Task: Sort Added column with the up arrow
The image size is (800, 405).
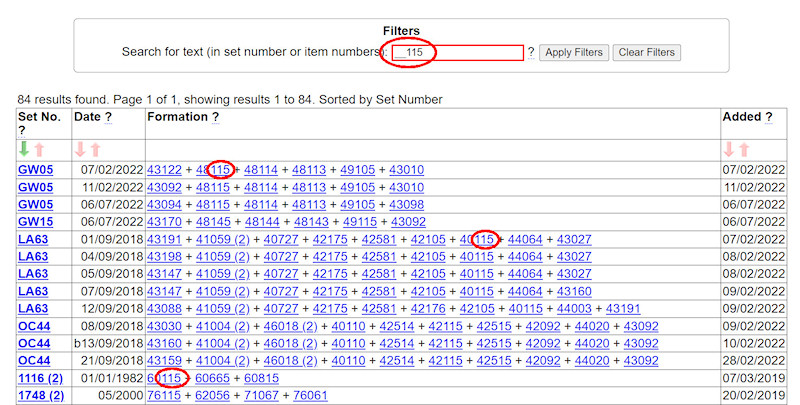Action: pyautogui.click(x=745, y=149)
